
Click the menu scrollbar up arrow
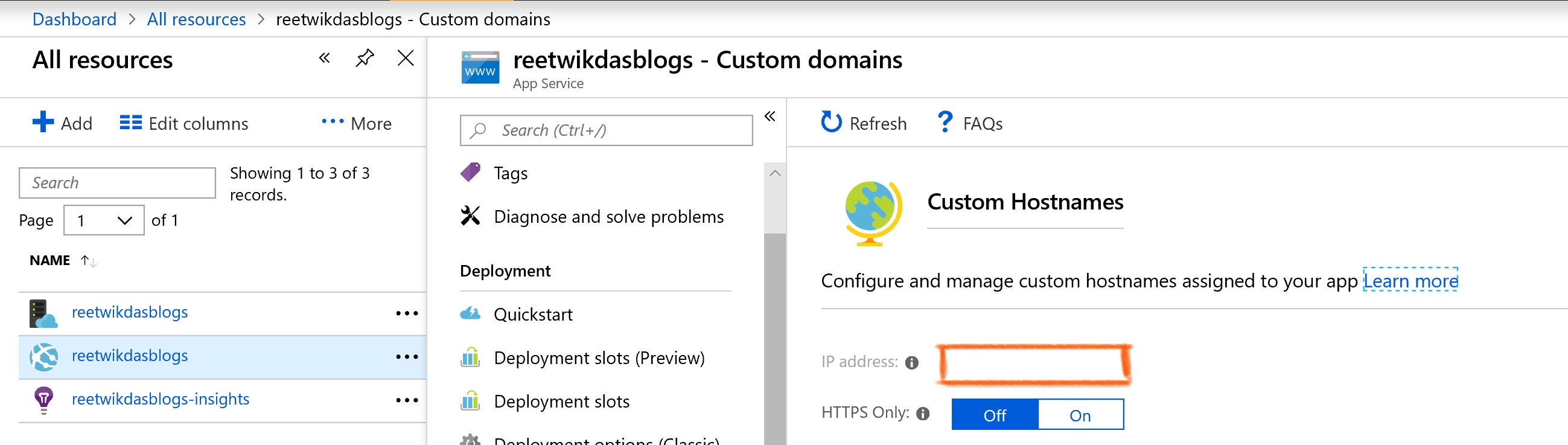tap(775, 173)
